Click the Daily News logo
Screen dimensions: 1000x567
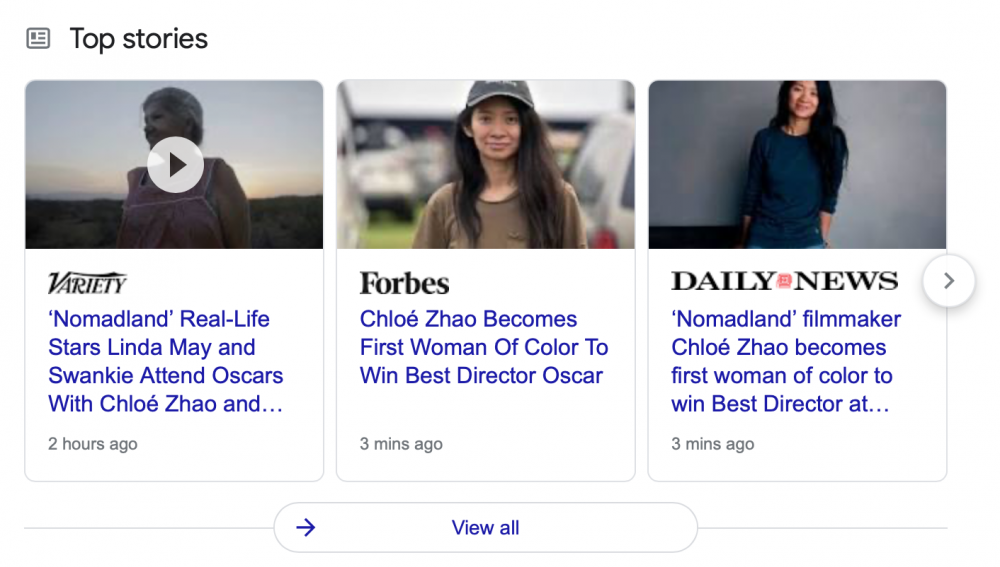pos(784,281)
